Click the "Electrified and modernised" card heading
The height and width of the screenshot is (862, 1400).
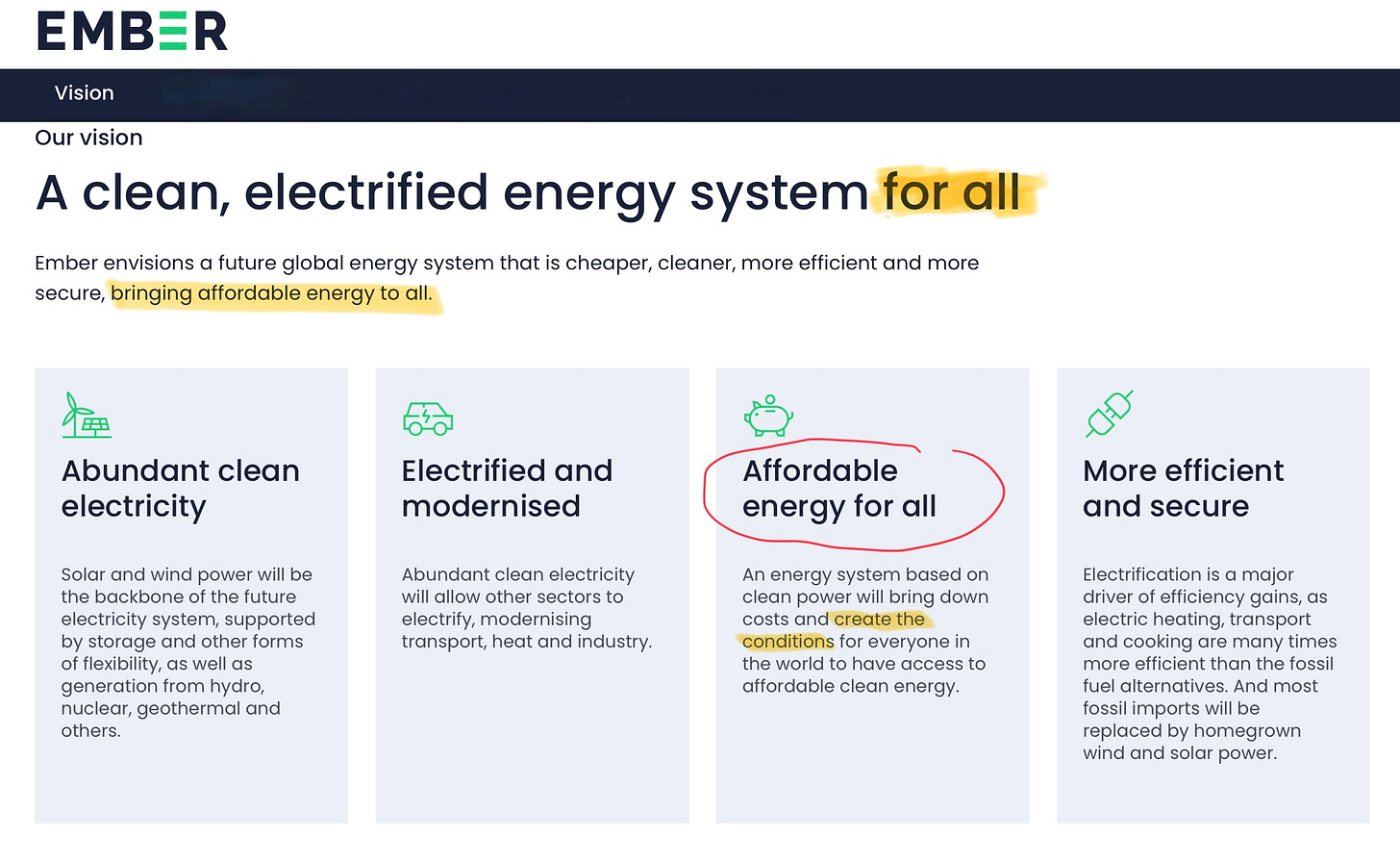507,489
